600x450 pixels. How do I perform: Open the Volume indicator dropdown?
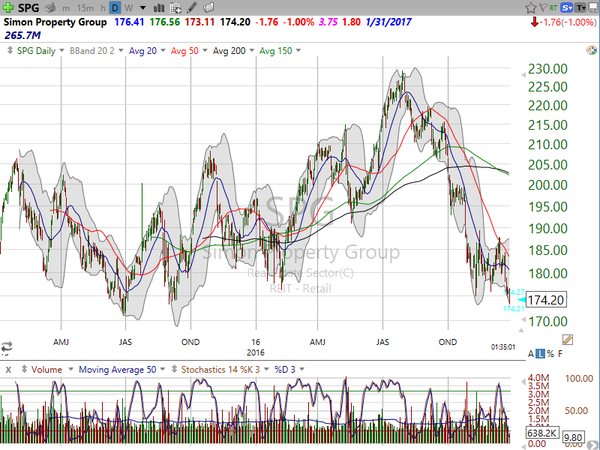[x=70, y=369]
